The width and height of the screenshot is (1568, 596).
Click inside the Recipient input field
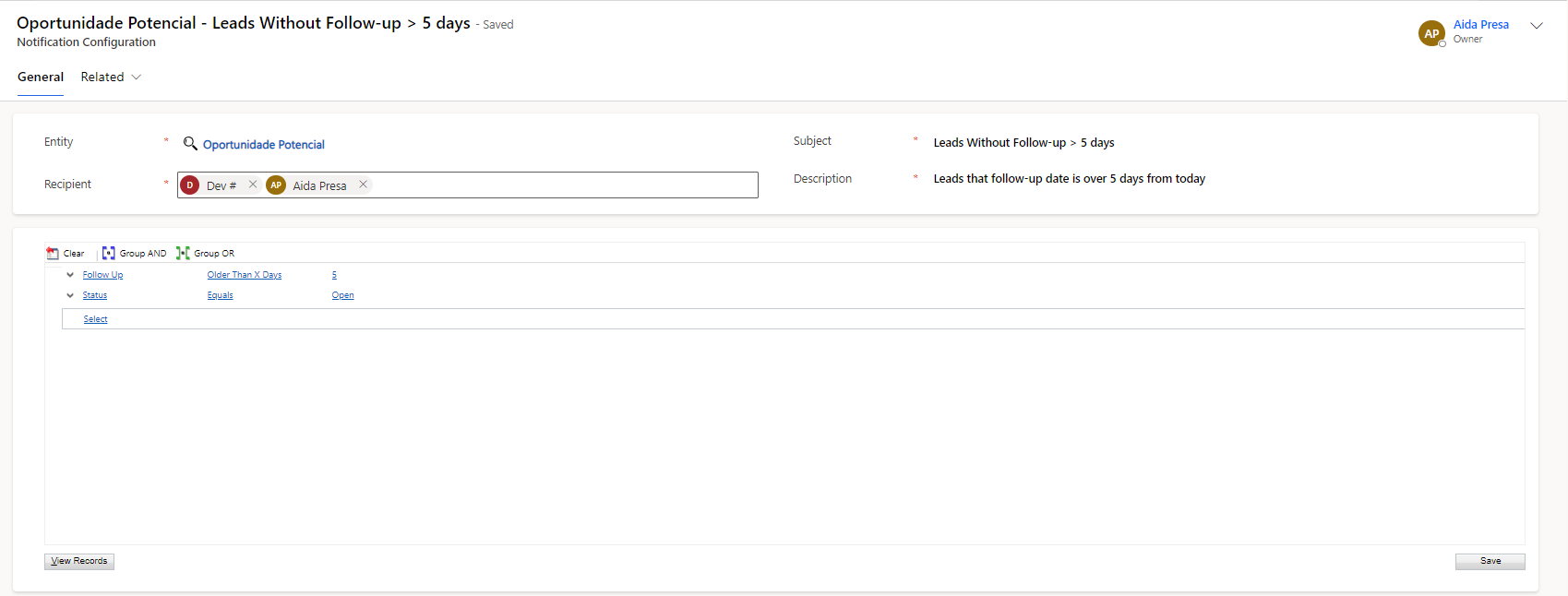tap(563, 185)
